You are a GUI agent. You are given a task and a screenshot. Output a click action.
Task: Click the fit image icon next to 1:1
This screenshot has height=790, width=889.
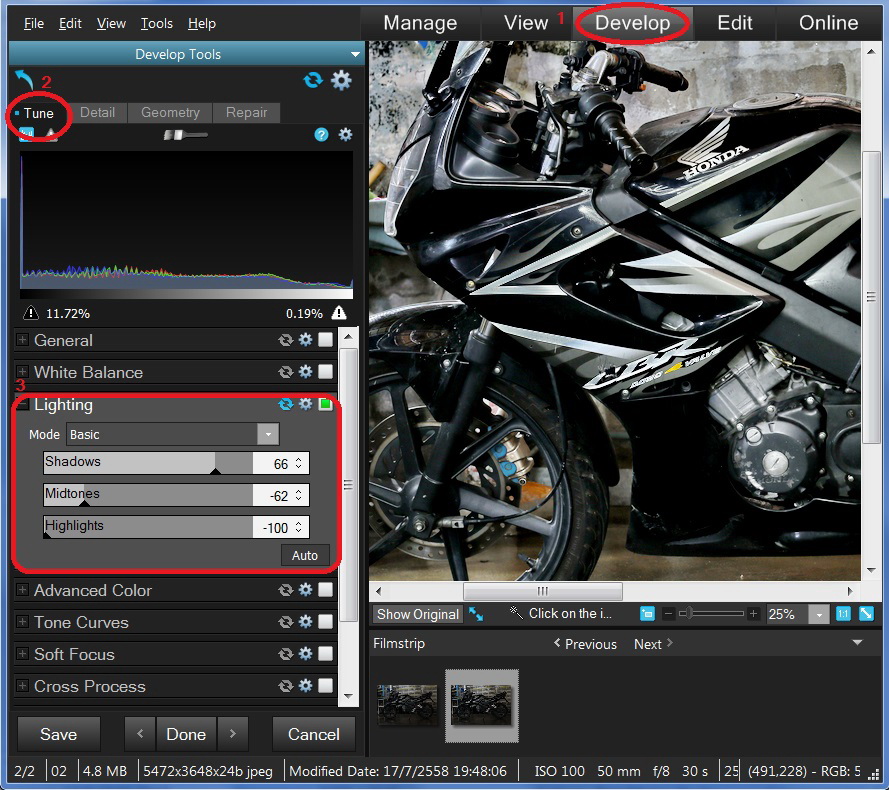[865, 614]
